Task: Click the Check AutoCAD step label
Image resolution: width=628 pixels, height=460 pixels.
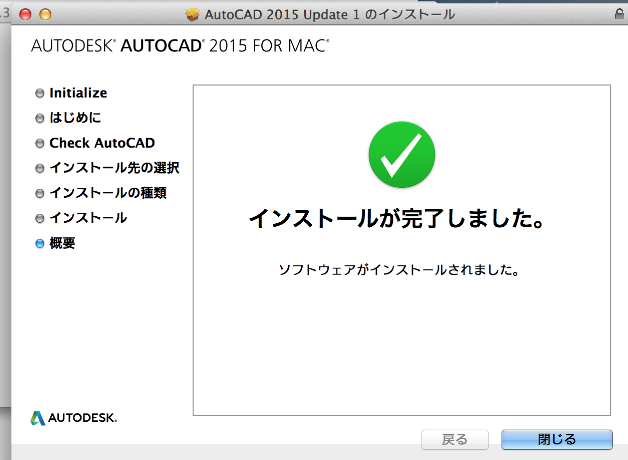Action: [x=102, y=143]
